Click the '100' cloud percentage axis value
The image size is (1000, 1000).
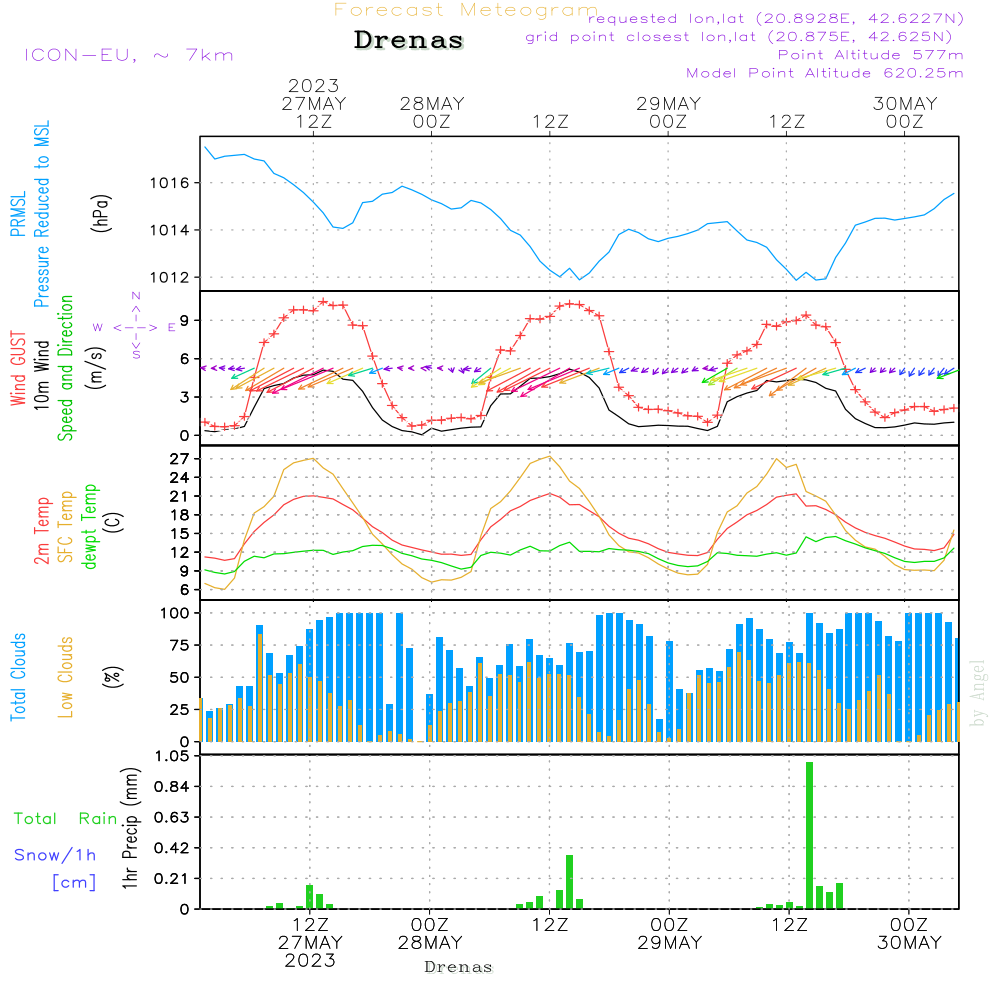coord(175,614)
